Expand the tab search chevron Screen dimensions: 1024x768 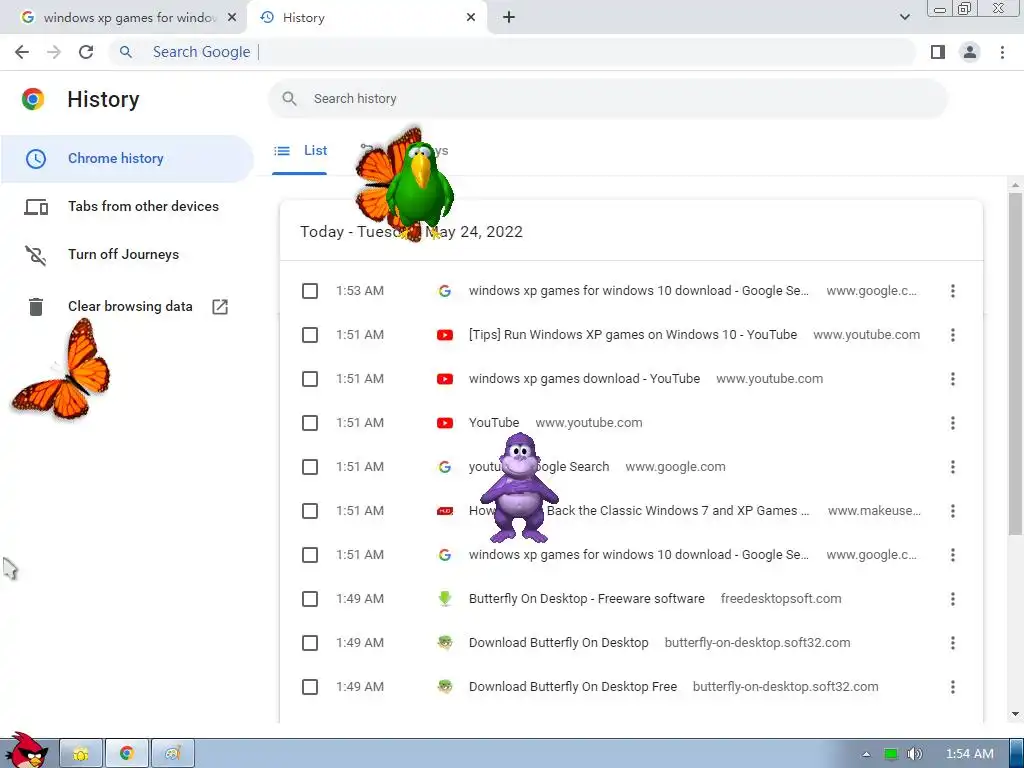[x=904, y=17]
